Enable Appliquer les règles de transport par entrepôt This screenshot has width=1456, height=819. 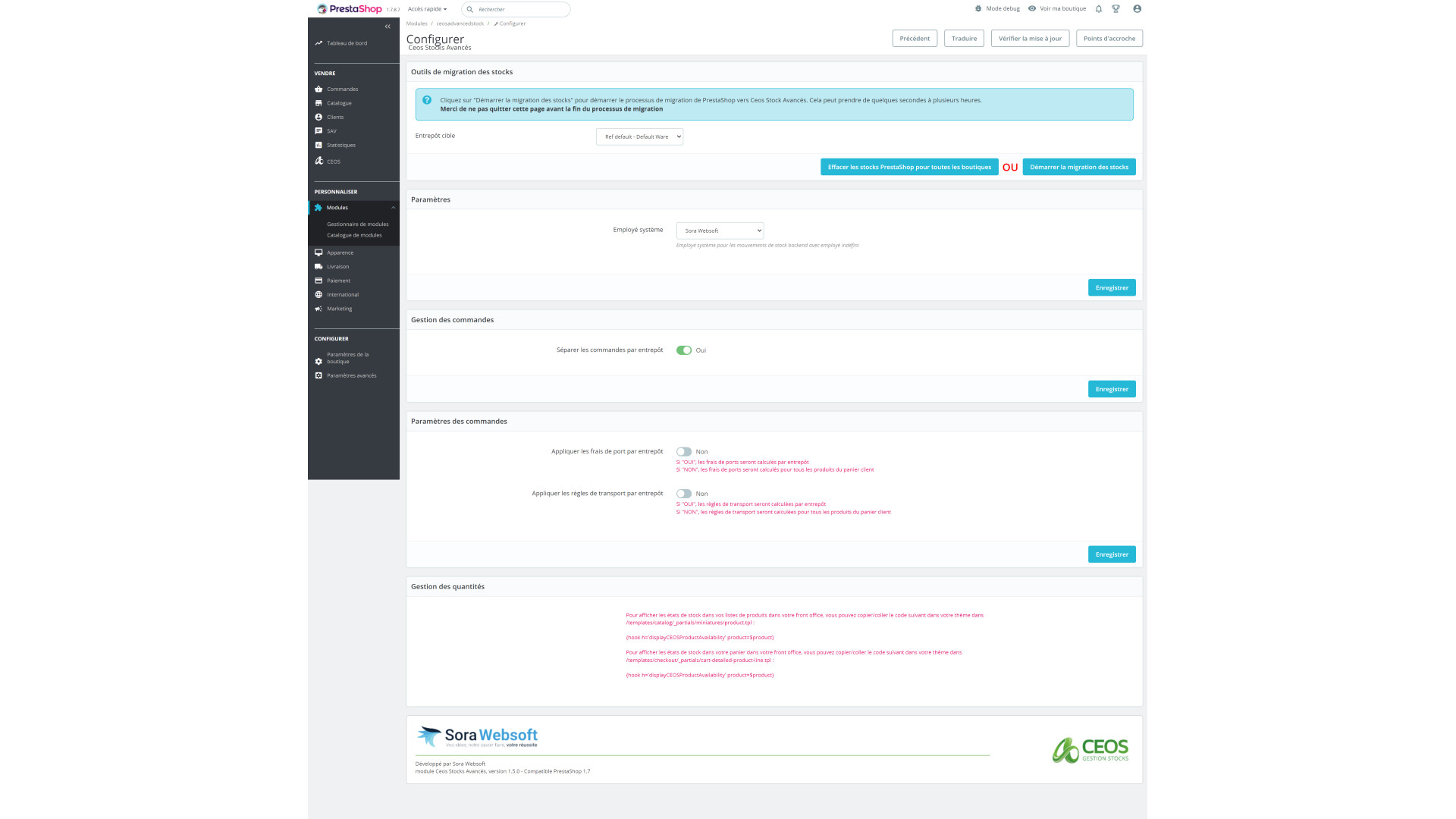click(x=684, y=494)
